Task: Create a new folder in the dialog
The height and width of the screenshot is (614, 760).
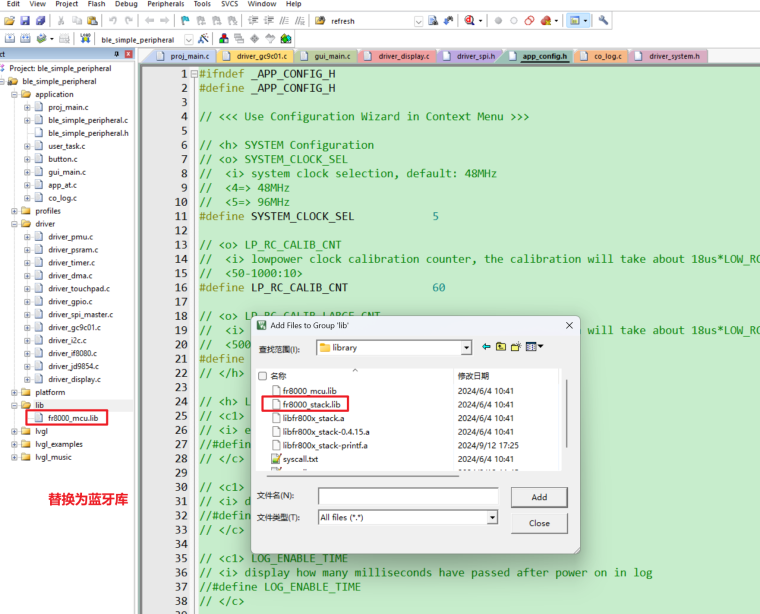Action: pos(516,346)
